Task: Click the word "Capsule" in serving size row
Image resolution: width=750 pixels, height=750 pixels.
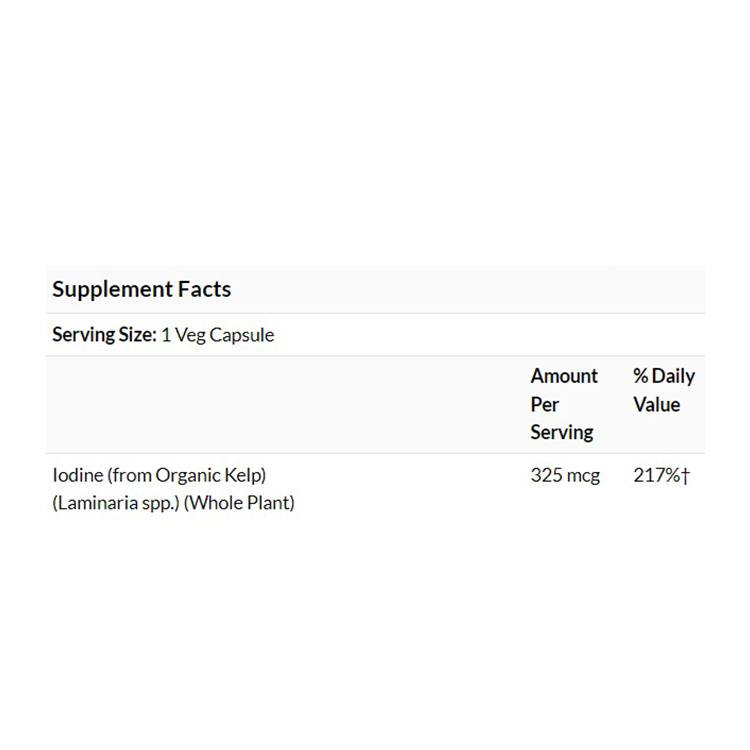Action: click(240, 335)
